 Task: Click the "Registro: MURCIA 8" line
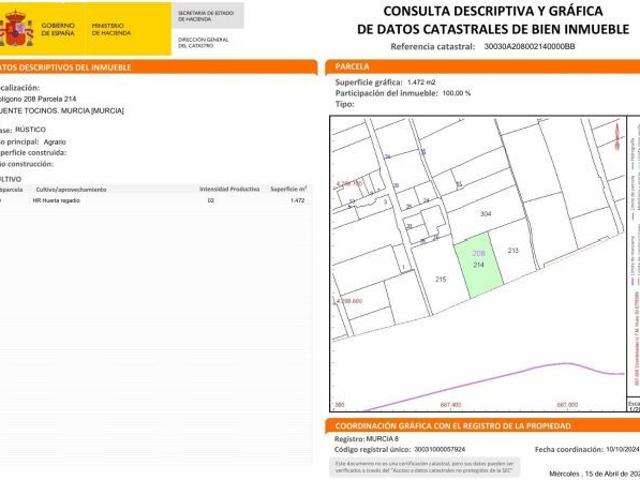[367, 439]
